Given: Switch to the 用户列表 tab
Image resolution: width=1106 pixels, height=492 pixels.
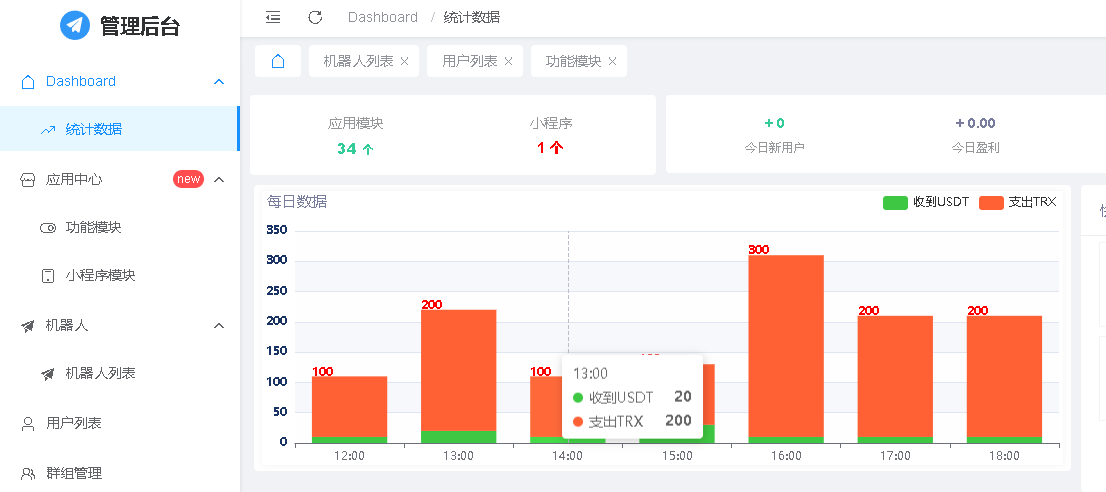Looking at the screenshot, I should [x=469, y=61].
